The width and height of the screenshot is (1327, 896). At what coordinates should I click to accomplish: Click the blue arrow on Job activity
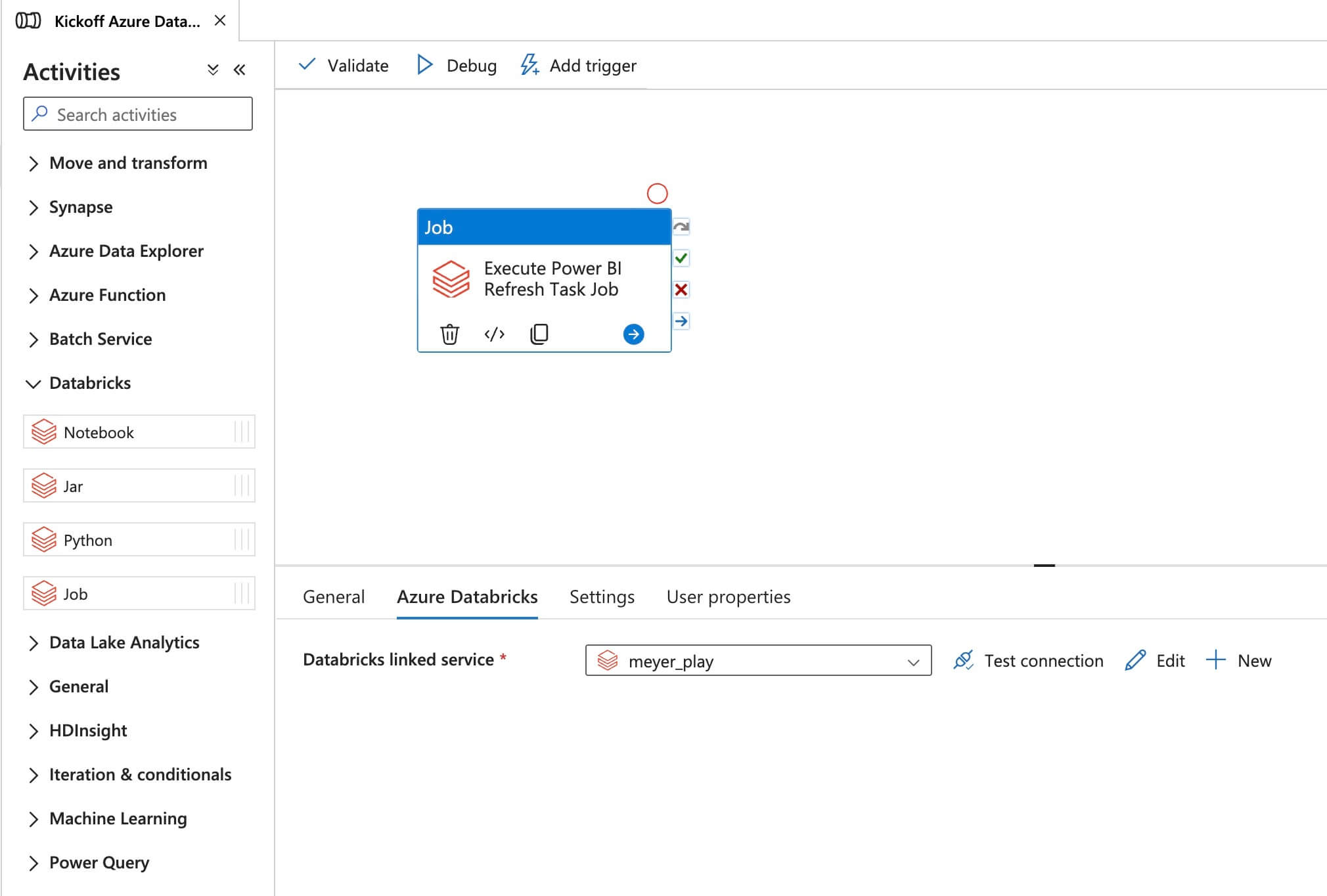(x=633, y=334)
